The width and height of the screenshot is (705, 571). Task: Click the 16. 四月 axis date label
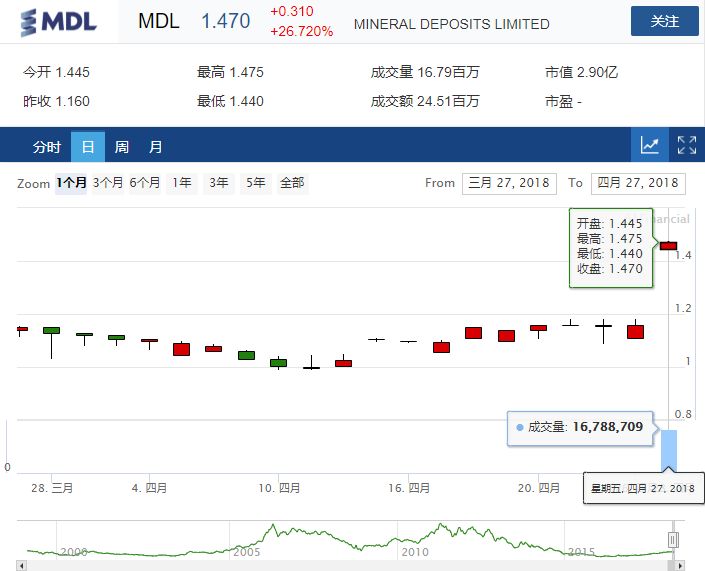pyautogui.click(x=409, y=488)
